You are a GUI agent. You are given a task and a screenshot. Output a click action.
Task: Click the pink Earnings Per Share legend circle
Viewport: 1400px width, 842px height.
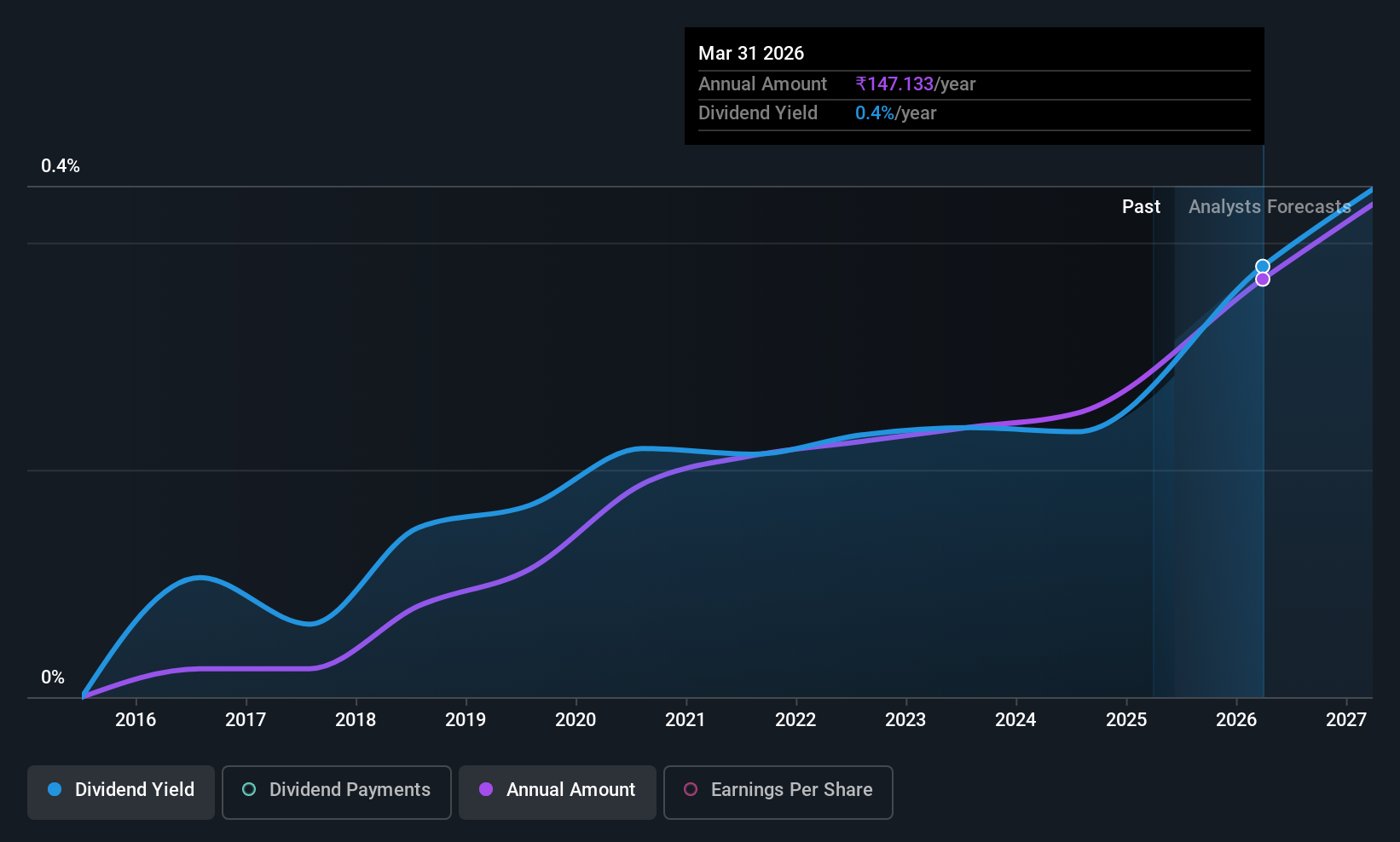pyautogui.click(x=691, y=789)
